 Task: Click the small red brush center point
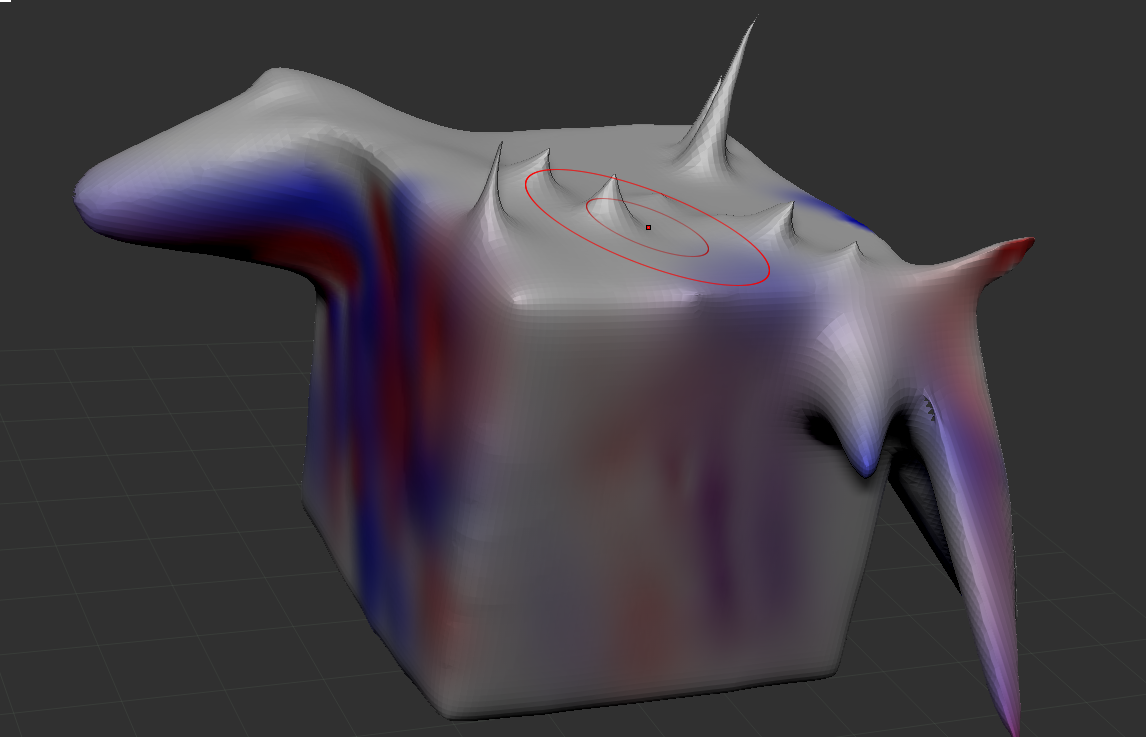pyautogui.click(x=648, y=227)
